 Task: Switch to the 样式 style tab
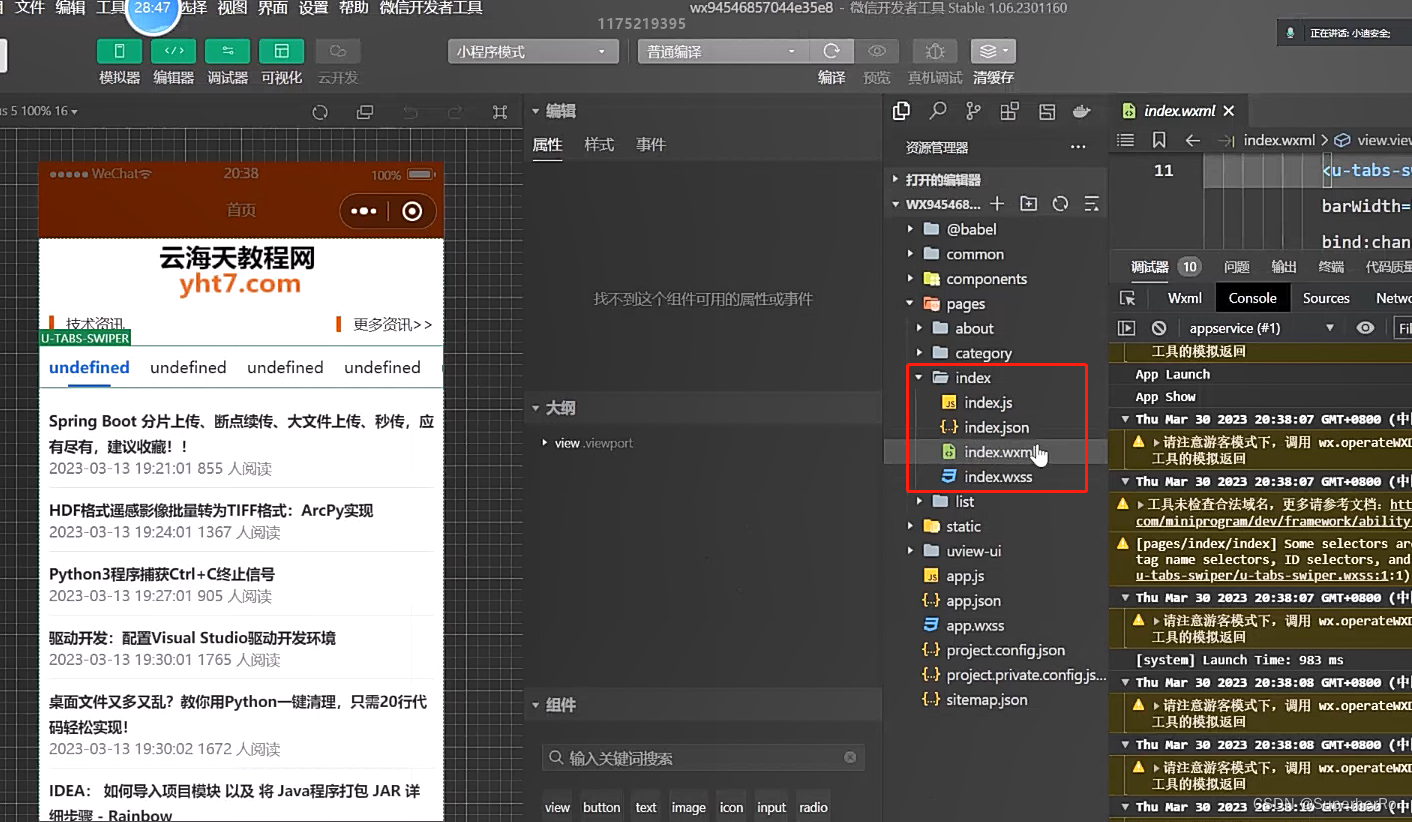pos(599,145)
